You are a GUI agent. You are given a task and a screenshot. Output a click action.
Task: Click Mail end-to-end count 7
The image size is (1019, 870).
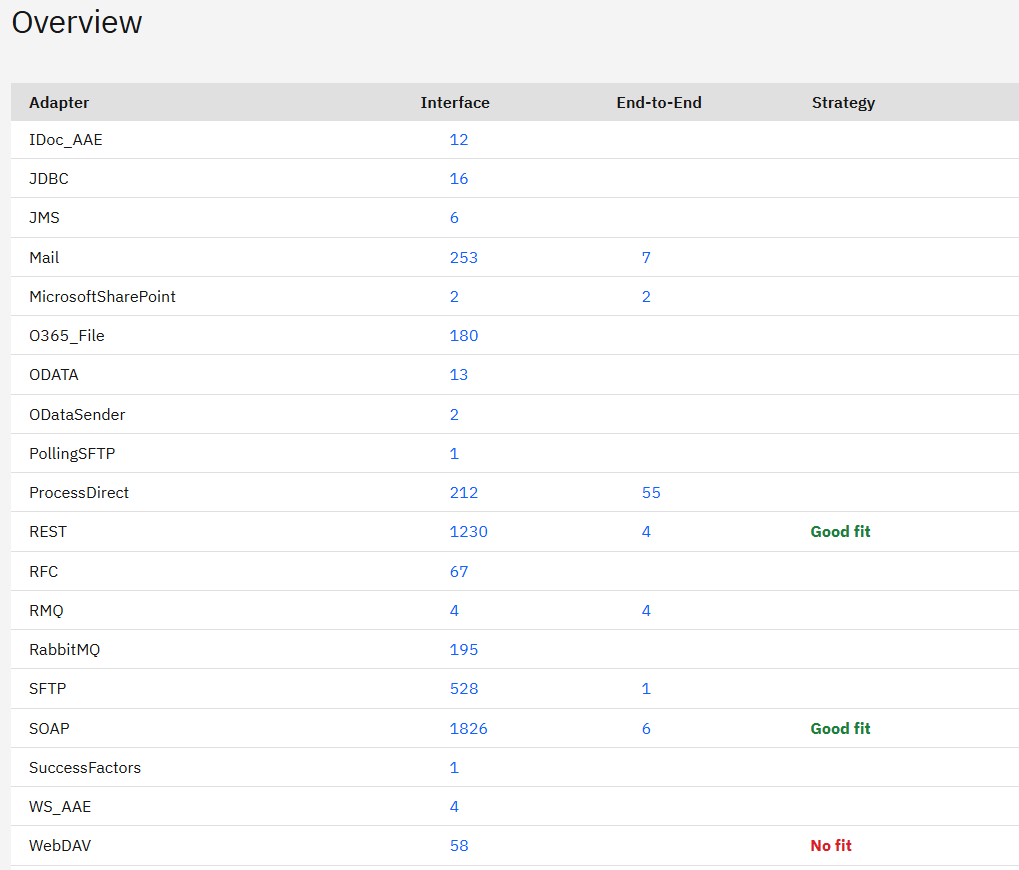pos(646,258)
